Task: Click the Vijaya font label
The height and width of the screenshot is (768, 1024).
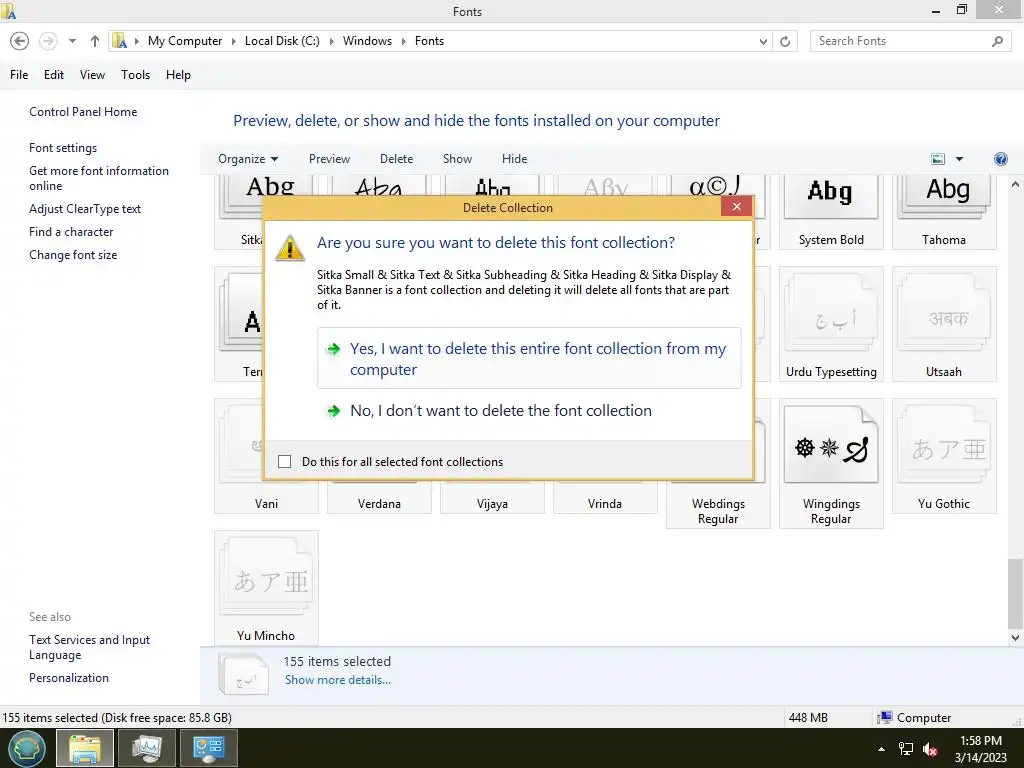Action: pyautogui.click(x=492, y=504)
